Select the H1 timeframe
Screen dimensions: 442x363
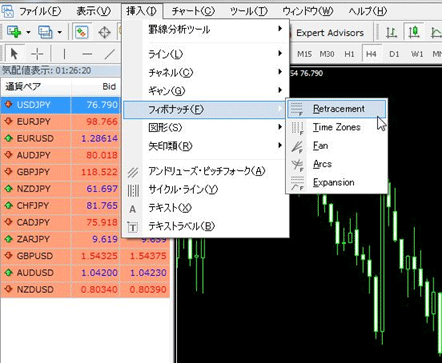coord(349,54)
